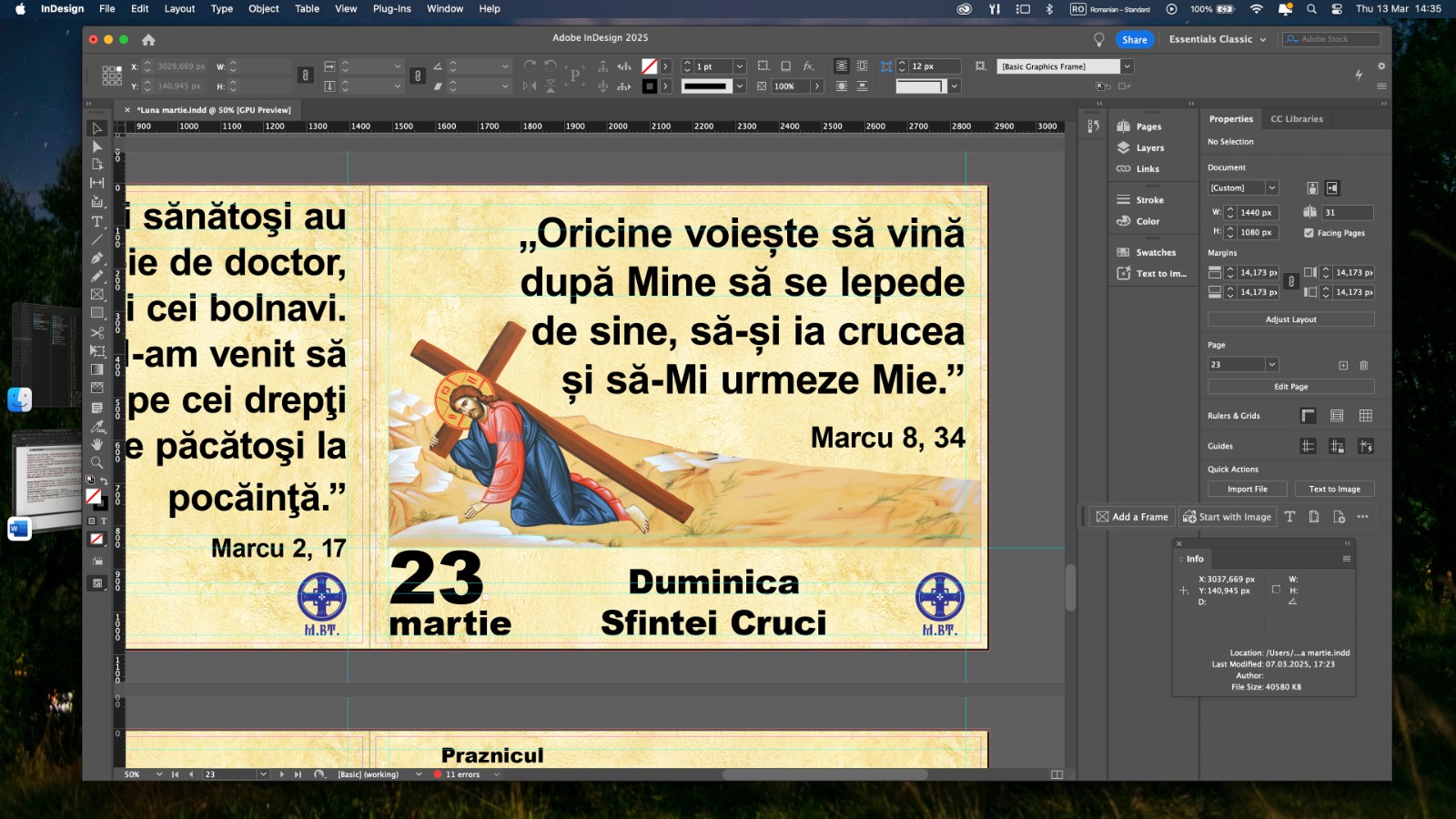This screenshot has width=1456, height=819.
Task: Toggle the Show Rulers button
Action: [x=1308, y=416]
